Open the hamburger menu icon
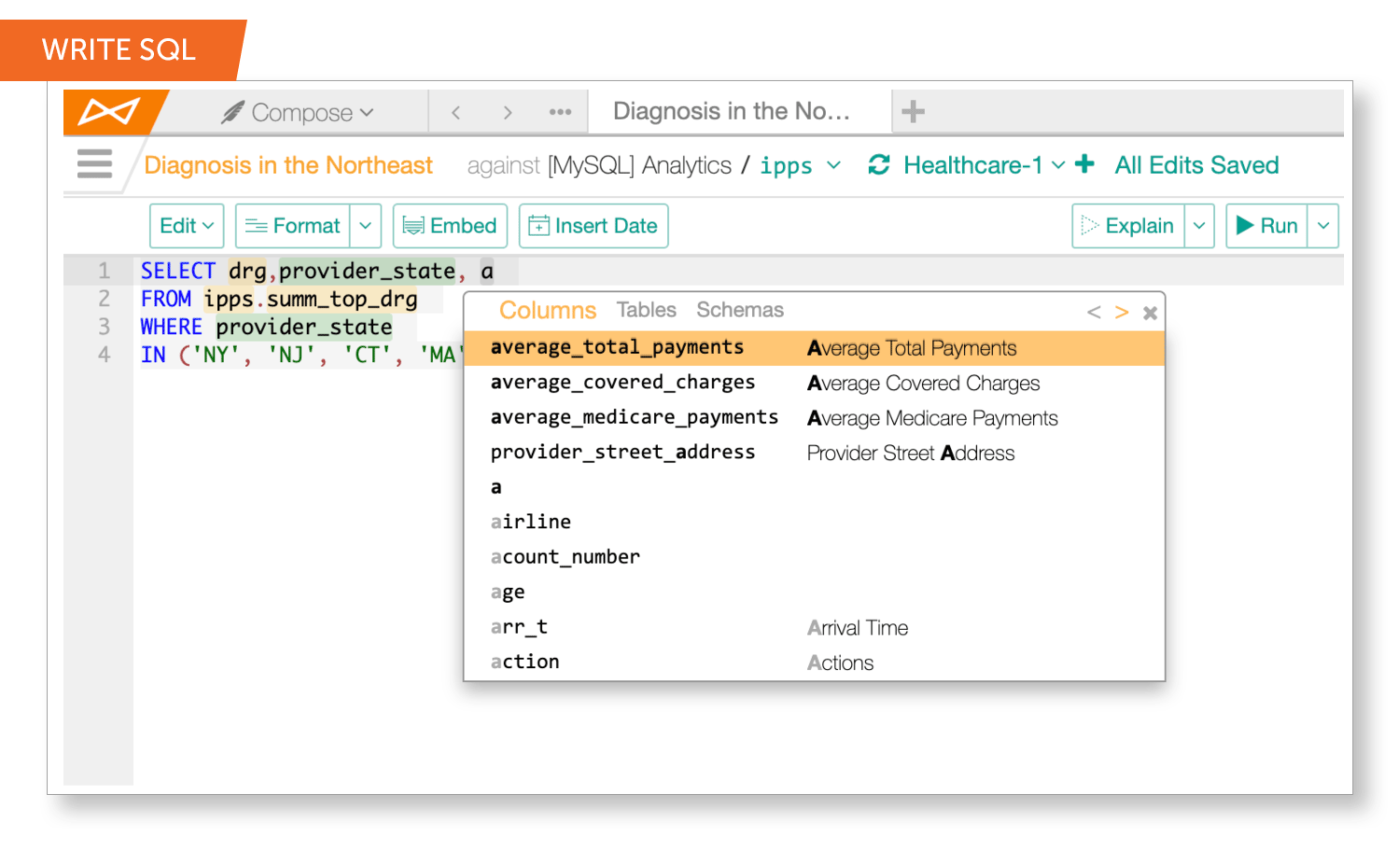The image size is (1400, 849). [94, 164]
